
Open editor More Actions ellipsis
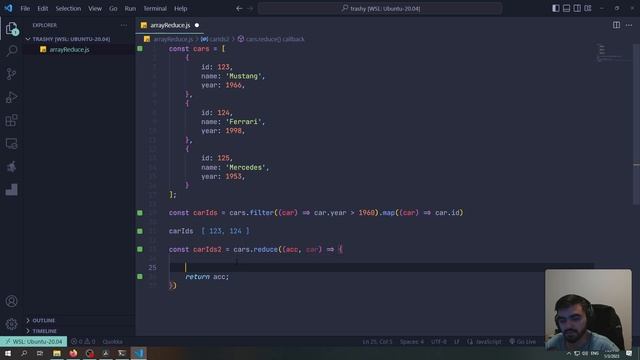pos(629,25)
